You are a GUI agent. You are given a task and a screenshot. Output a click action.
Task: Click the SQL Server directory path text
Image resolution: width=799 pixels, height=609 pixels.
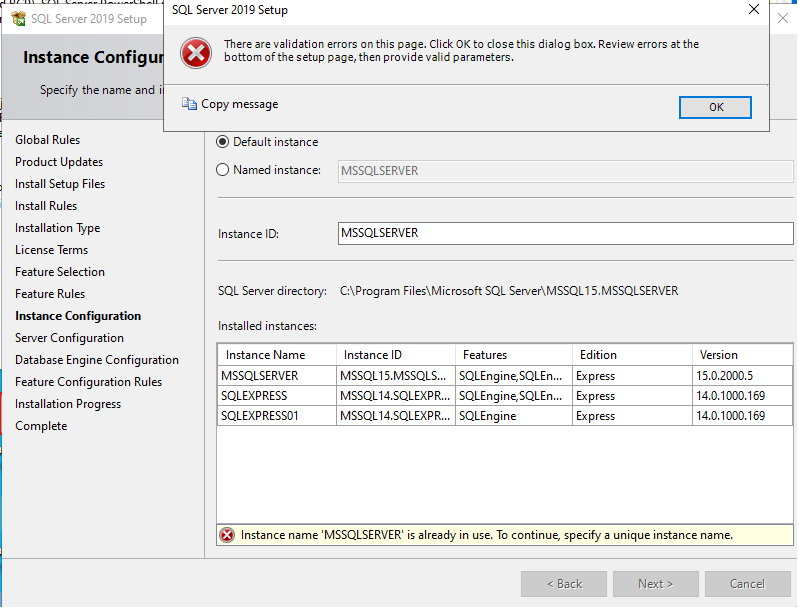(x=509, y=291)
